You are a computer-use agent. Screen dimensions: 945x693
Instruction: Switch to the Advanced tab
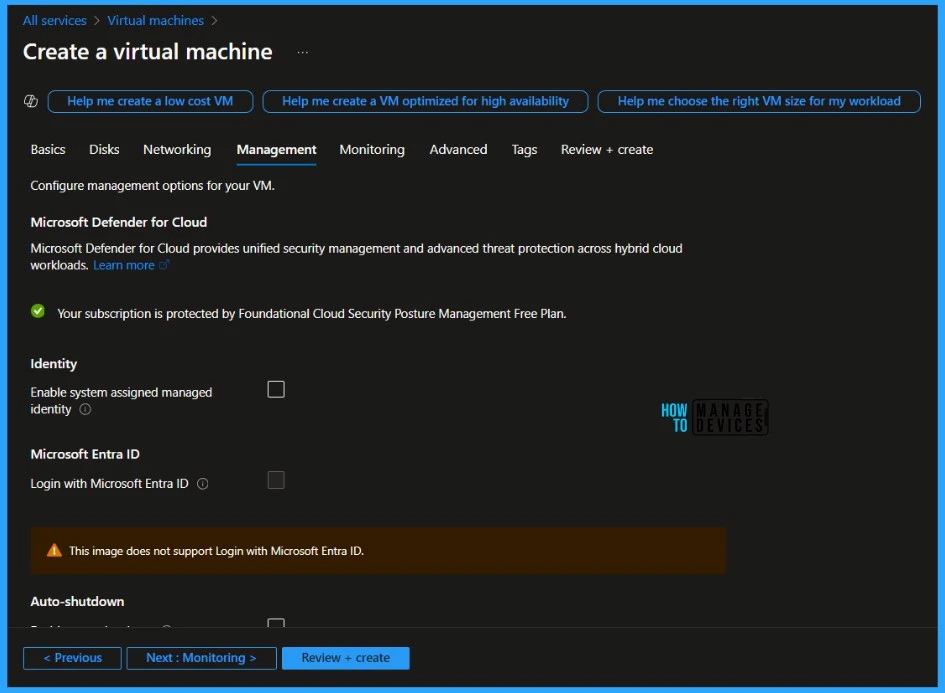tap(458, 149)
